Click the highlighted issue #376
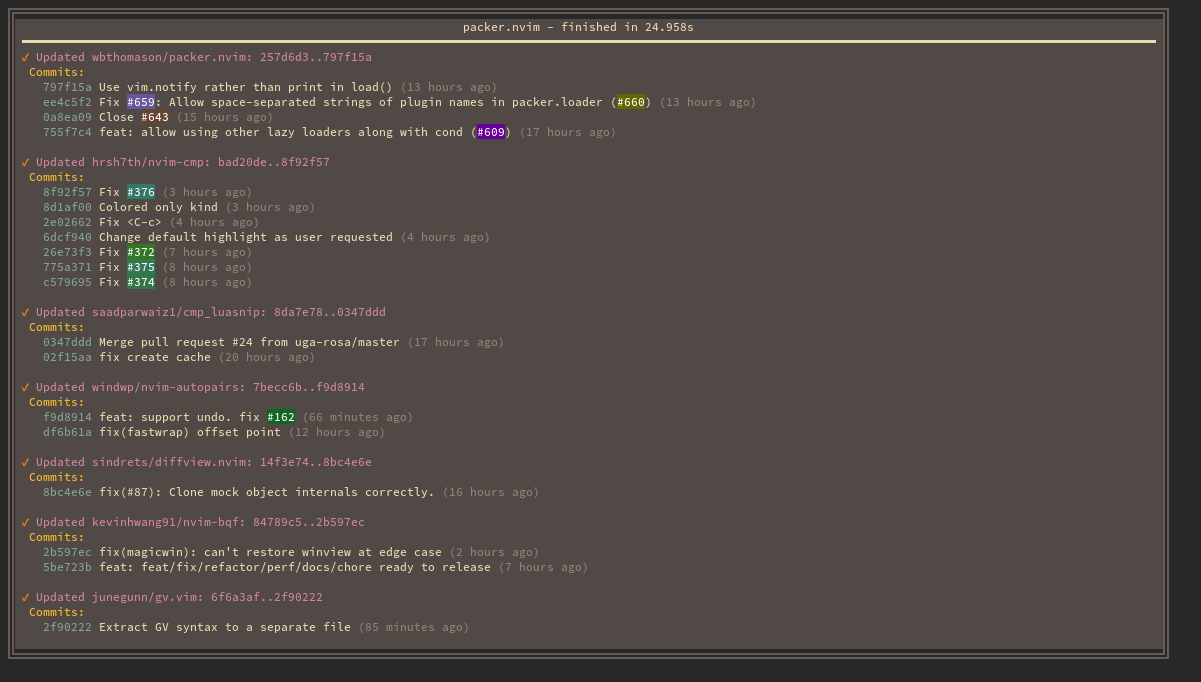Image resolution: width=1201 pixels, height=682 pixels. pyautogui.click(x=141, y=192)
